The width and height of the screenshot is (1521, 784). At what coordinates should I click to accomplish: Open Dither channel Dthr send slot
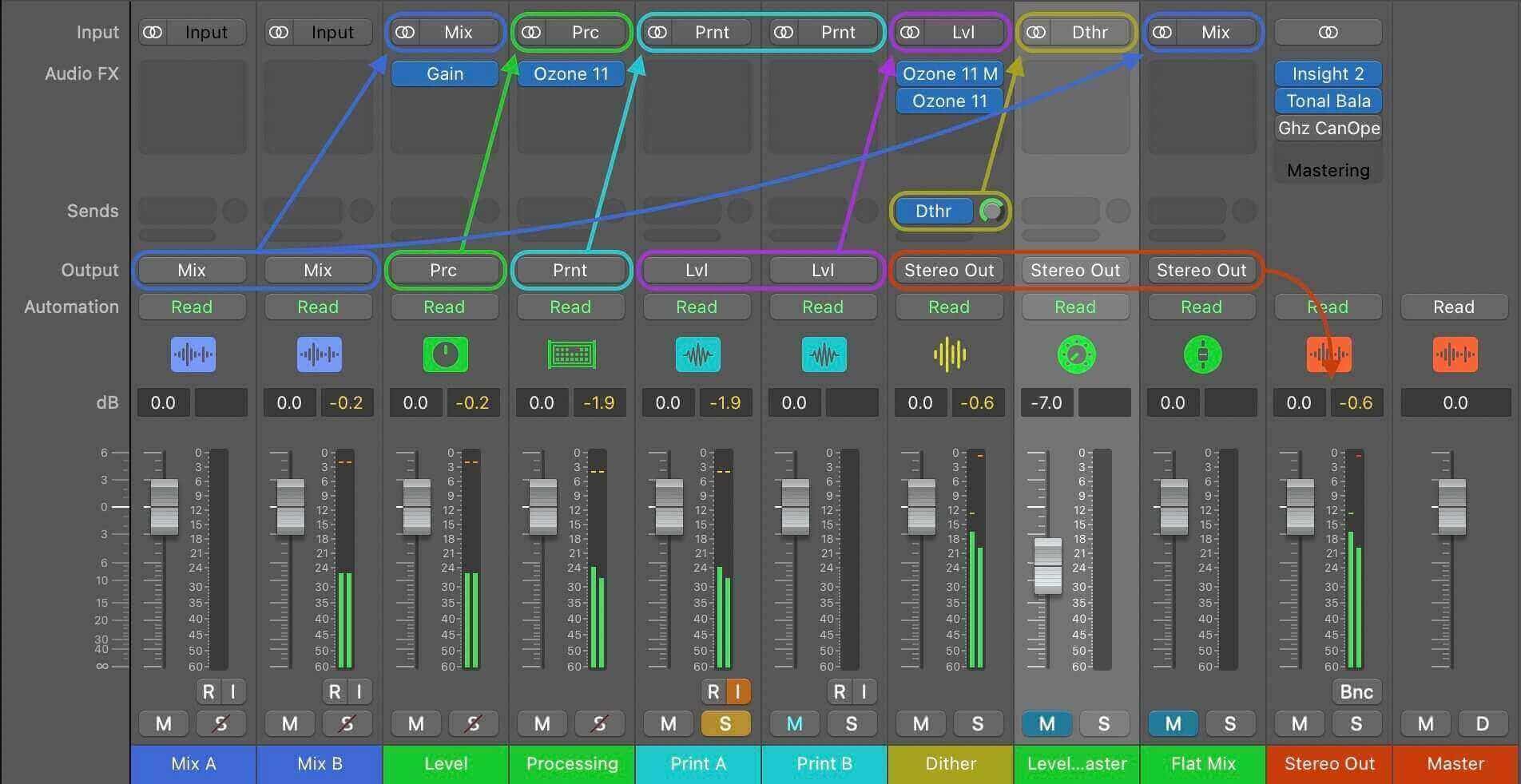(934, 211)
